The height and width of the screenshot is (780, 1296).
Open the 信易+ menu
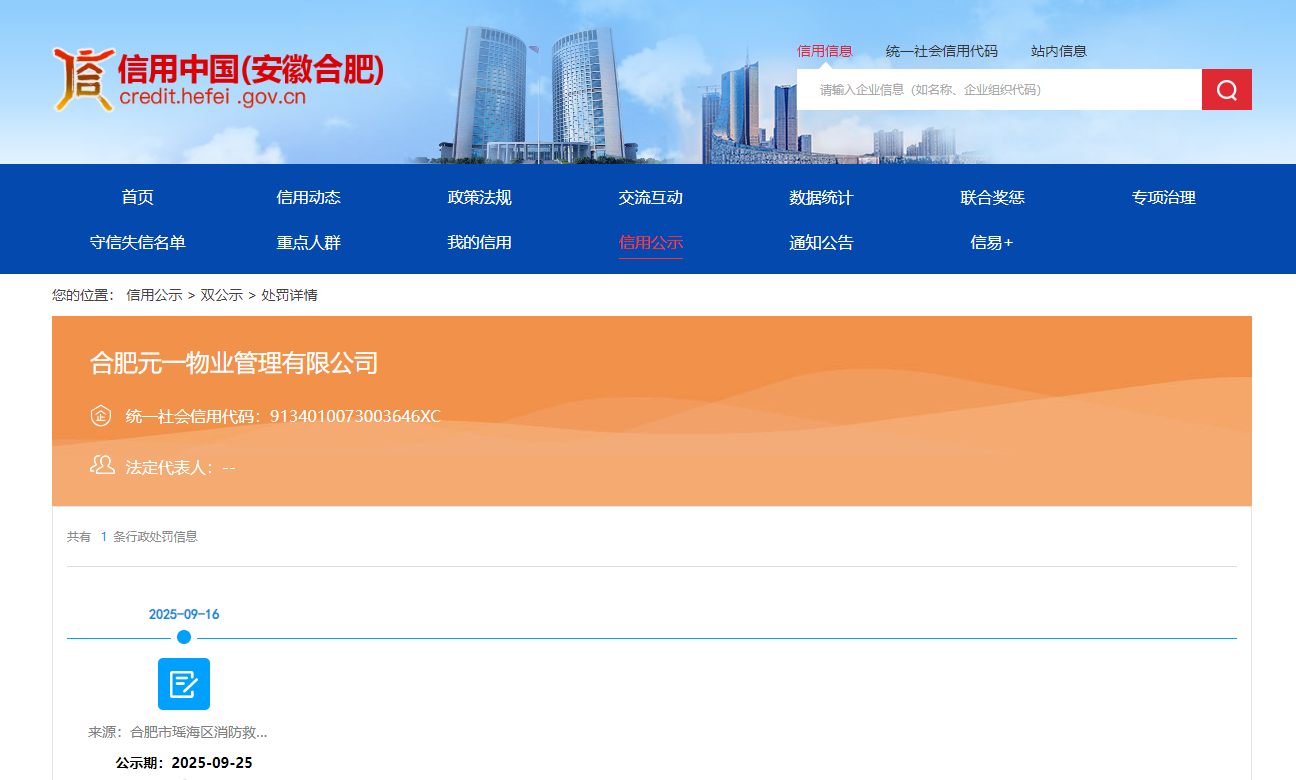click(x=992, y=242)
